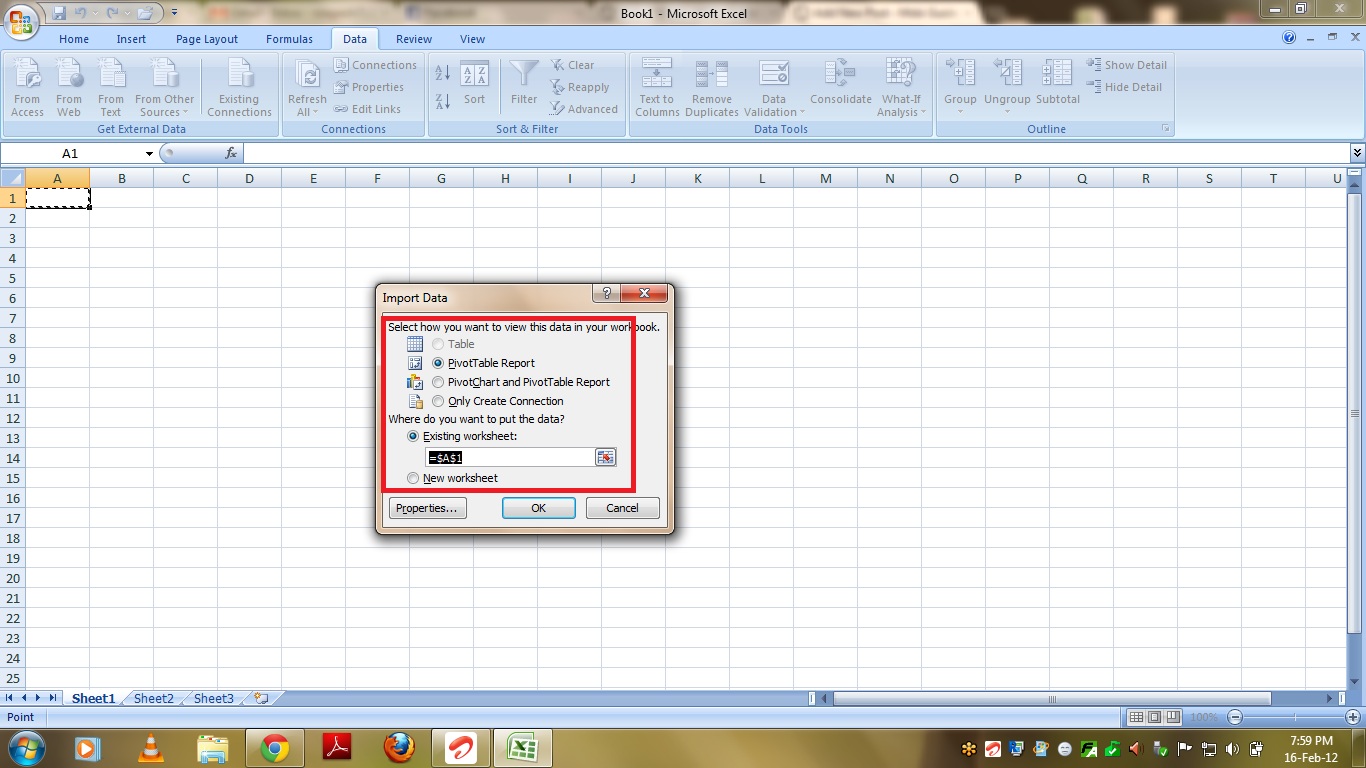Select Only Create Connection radio button
1366x768 pixels.
(x=438, y=401)
